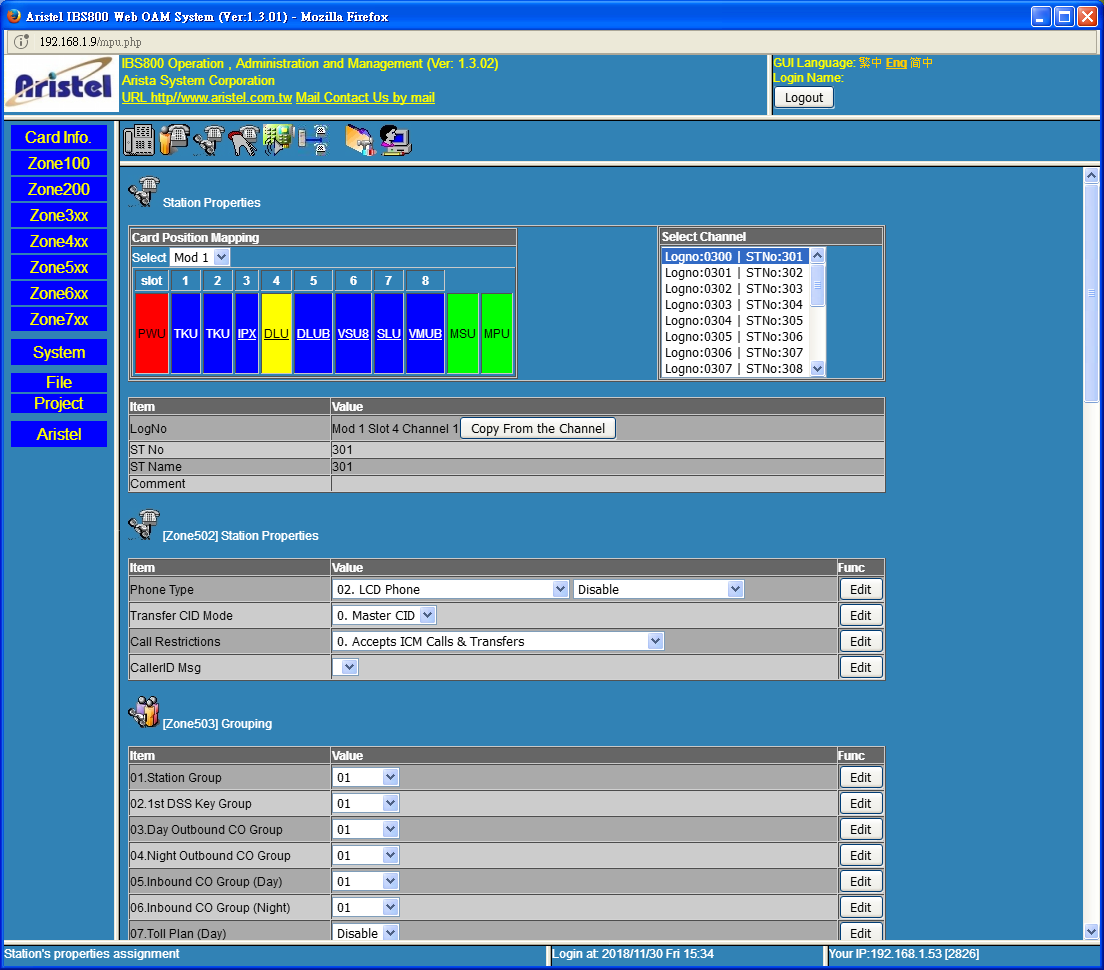Viewport: 1104px width, 970px height.
Task: Select the VMUB card in slot 8
Action: 425,333
